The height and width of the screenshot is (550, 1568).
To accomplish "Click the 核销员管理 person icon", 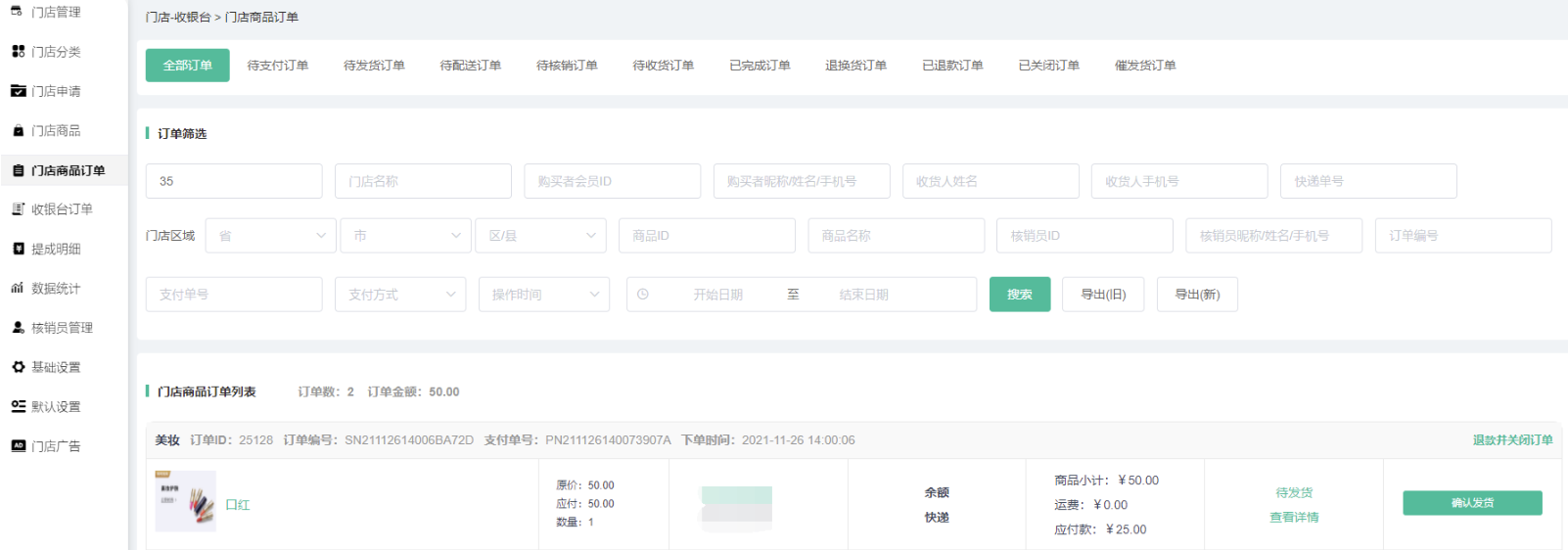I will click(18, 328).
